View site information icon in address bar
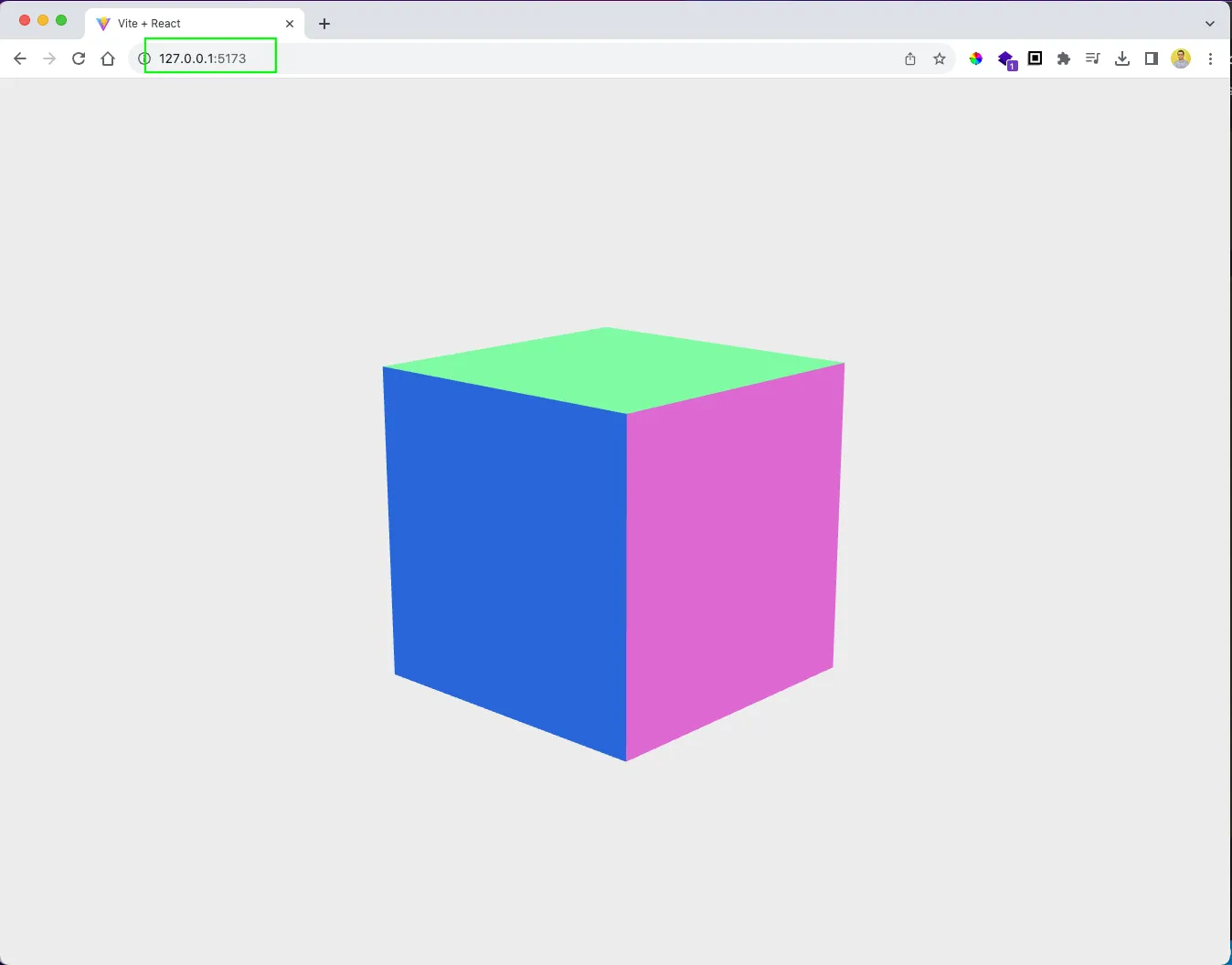Screen dimensions: 1232x965 click(143, 58)
